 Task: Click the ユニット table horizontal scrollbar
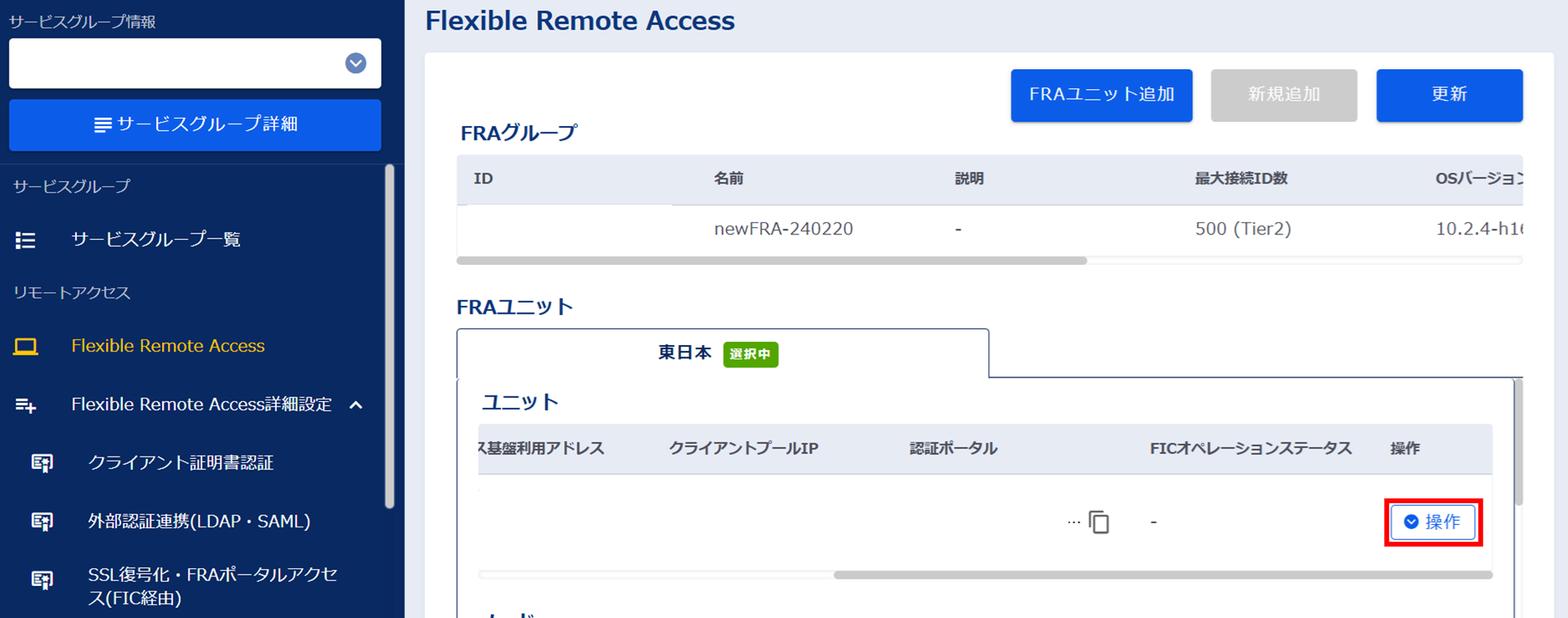1162,575
